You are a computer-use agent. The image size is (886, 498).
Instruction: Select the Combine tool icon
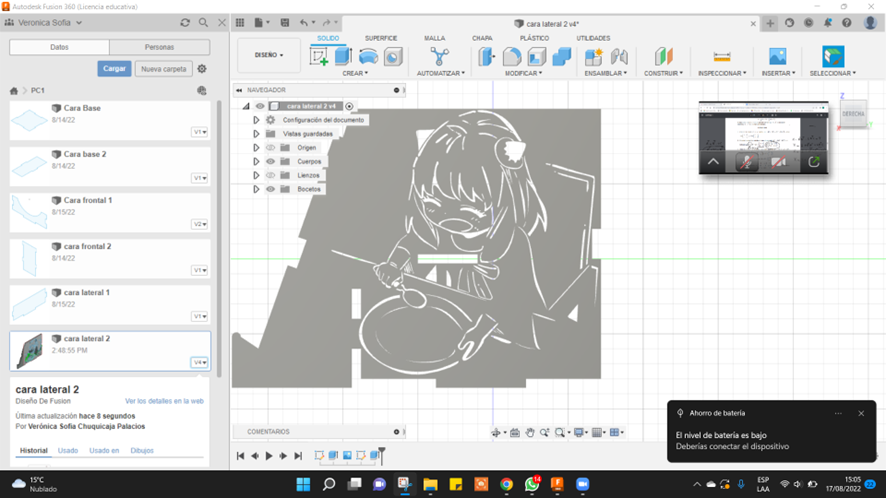coord(562,57)
